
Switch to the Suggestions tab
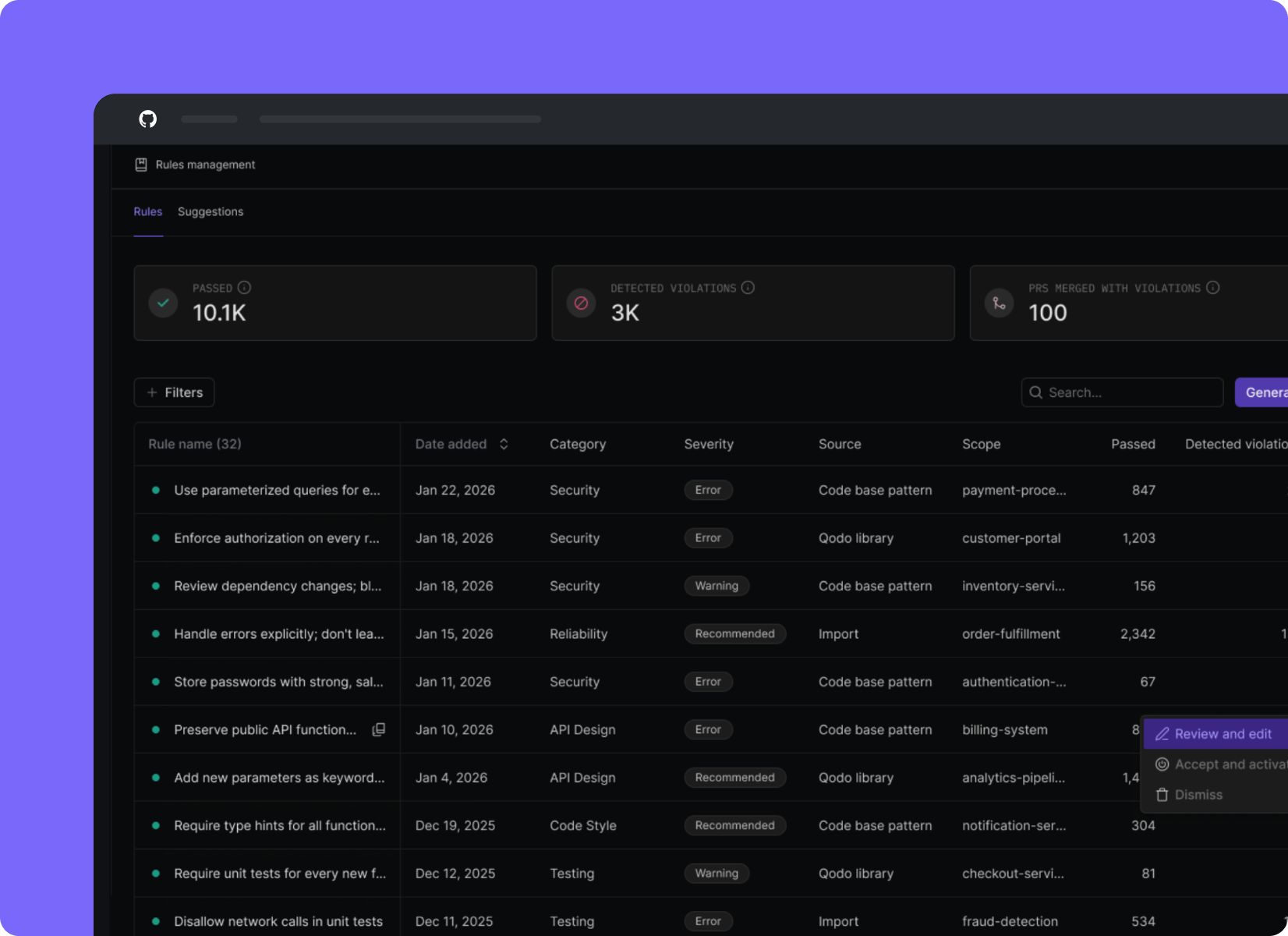click(x=211, y=211)
